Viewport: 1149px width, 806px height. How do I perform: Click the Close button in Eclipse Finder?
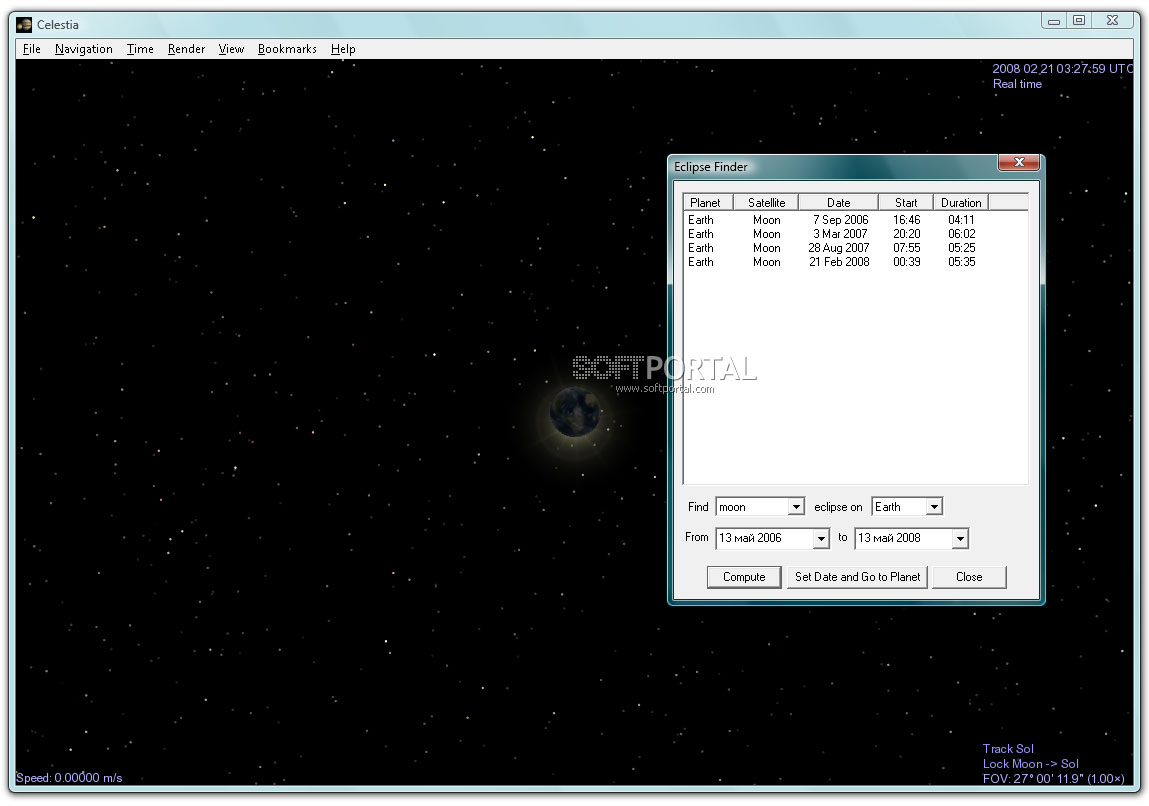[969, 577]
